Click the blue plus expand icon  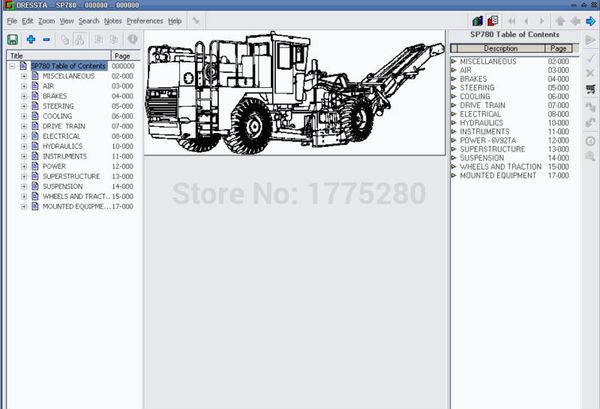[x=31, y=39]
